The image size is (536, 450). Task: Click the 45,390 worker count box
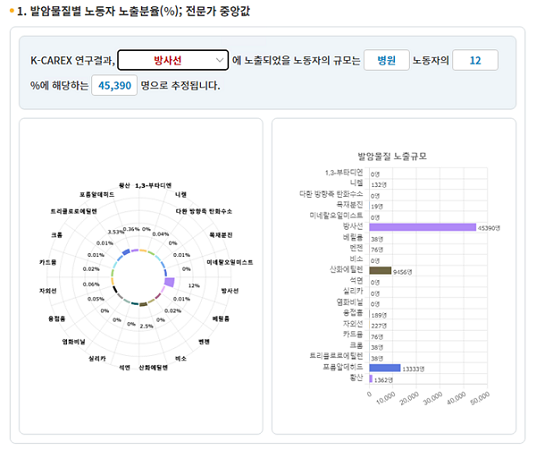coord(115,85)
